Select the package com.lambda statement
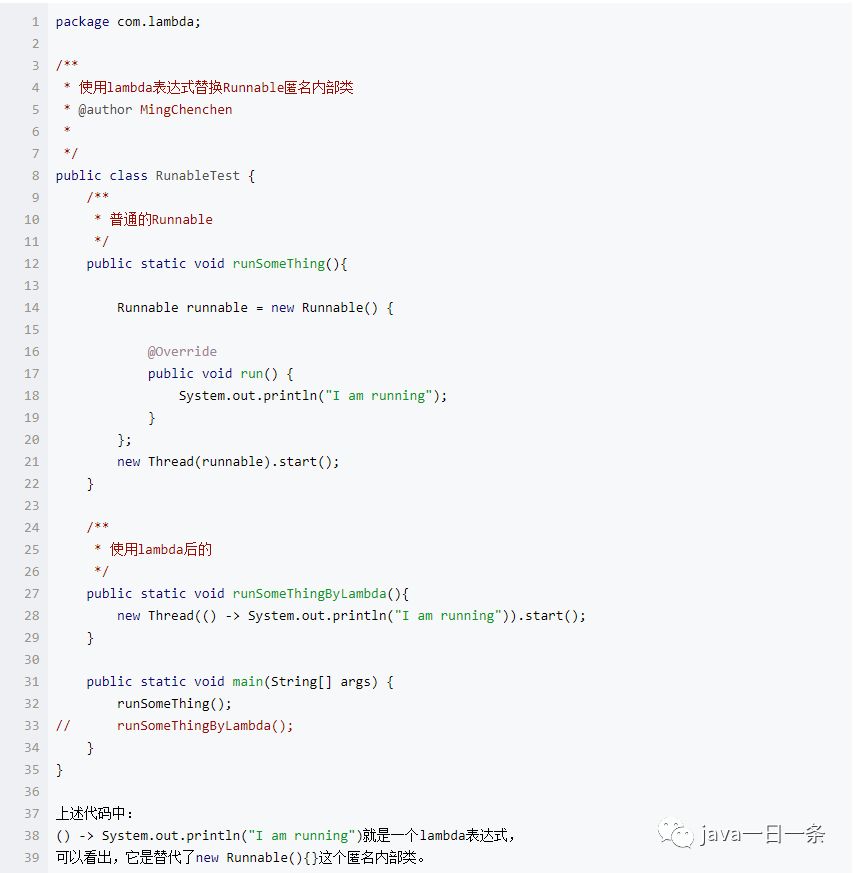The height and width of the screenshot is (873, 853). point(128,22)
